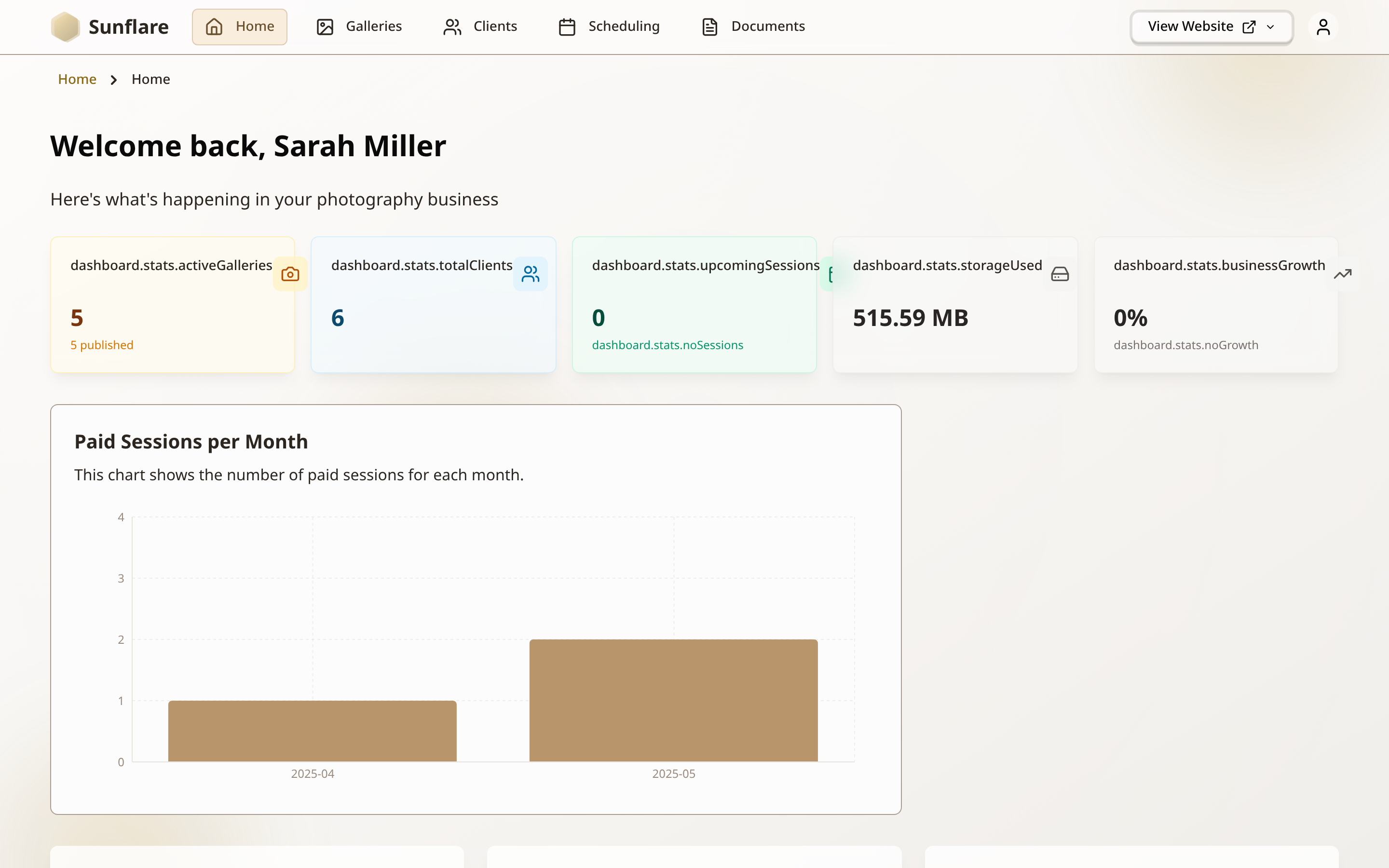
Task: Click the users icon on total clients card
Action: [x=530, y=274]
